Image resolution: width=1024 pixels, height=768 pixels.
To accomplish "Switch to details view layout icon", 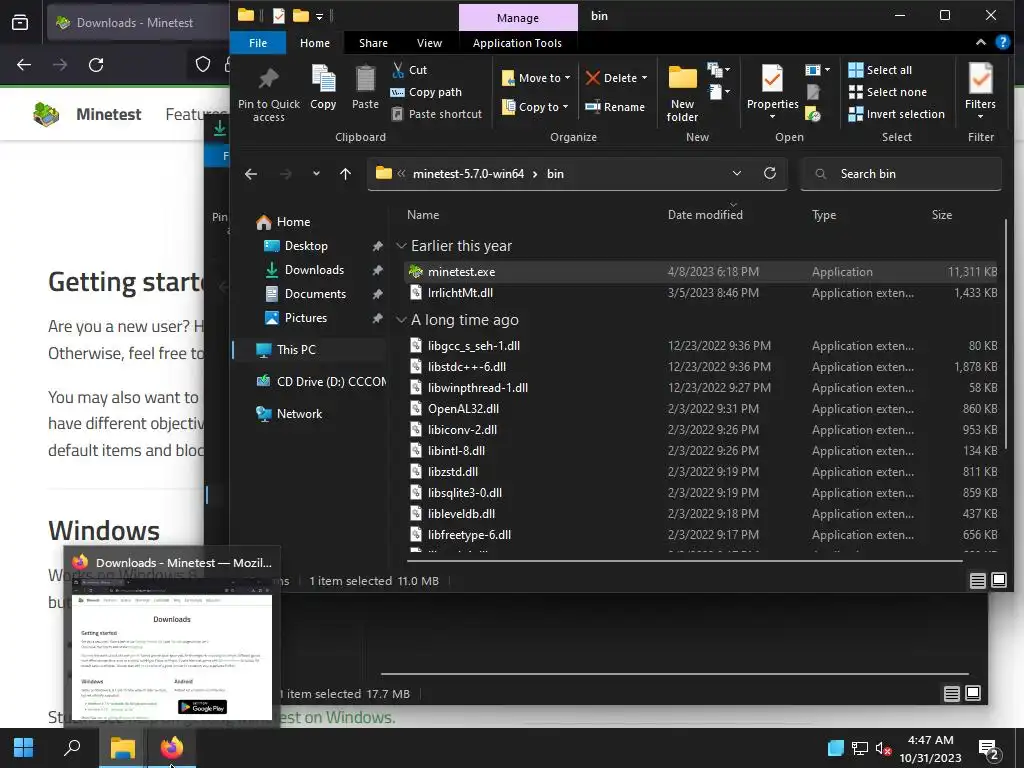I will click(x=977, y=581).
